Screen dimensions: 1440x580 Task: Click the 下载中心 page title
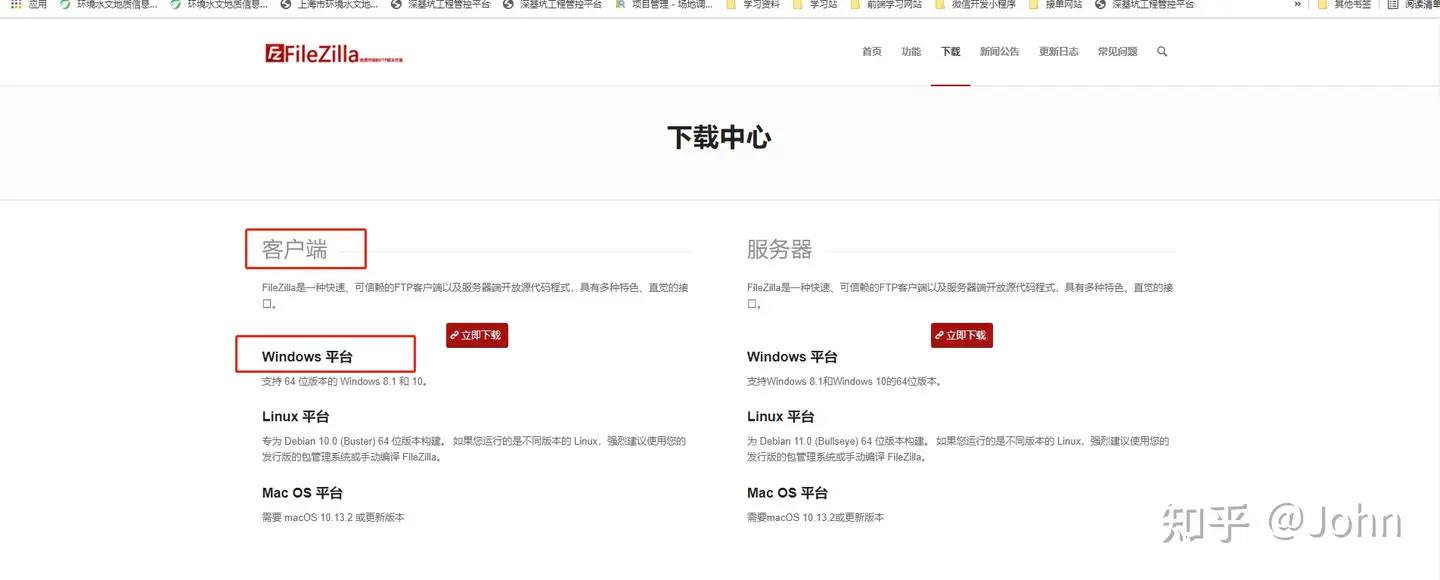coord(719,137)
